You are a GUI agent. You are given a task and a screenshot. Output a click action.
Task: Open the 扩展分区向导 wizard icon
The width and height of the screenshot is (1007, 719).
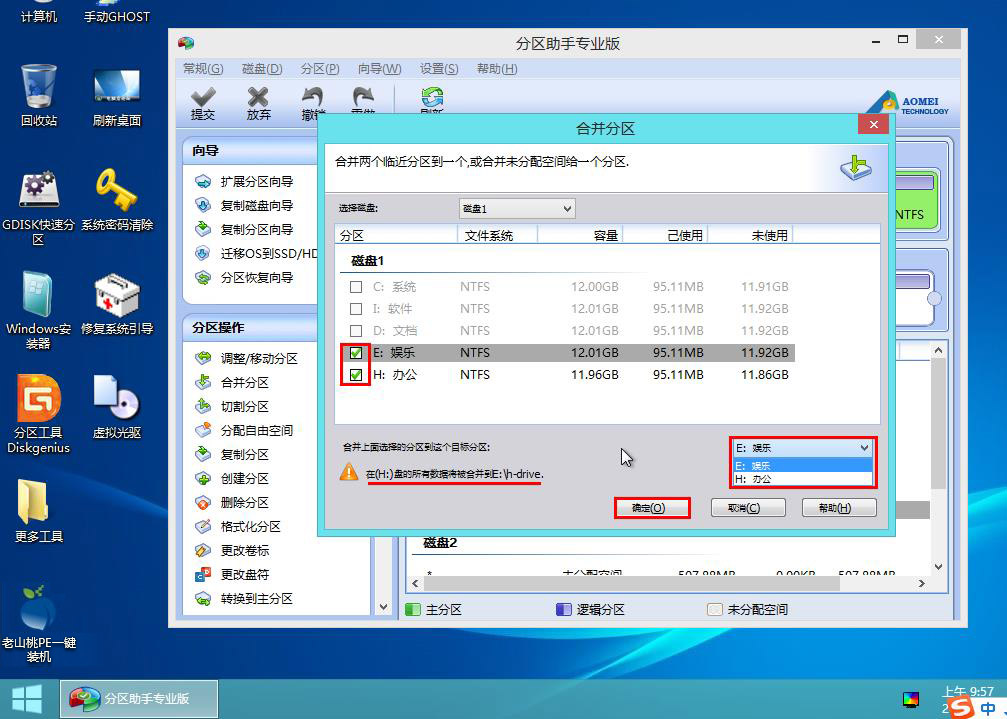tap(203, 182)
